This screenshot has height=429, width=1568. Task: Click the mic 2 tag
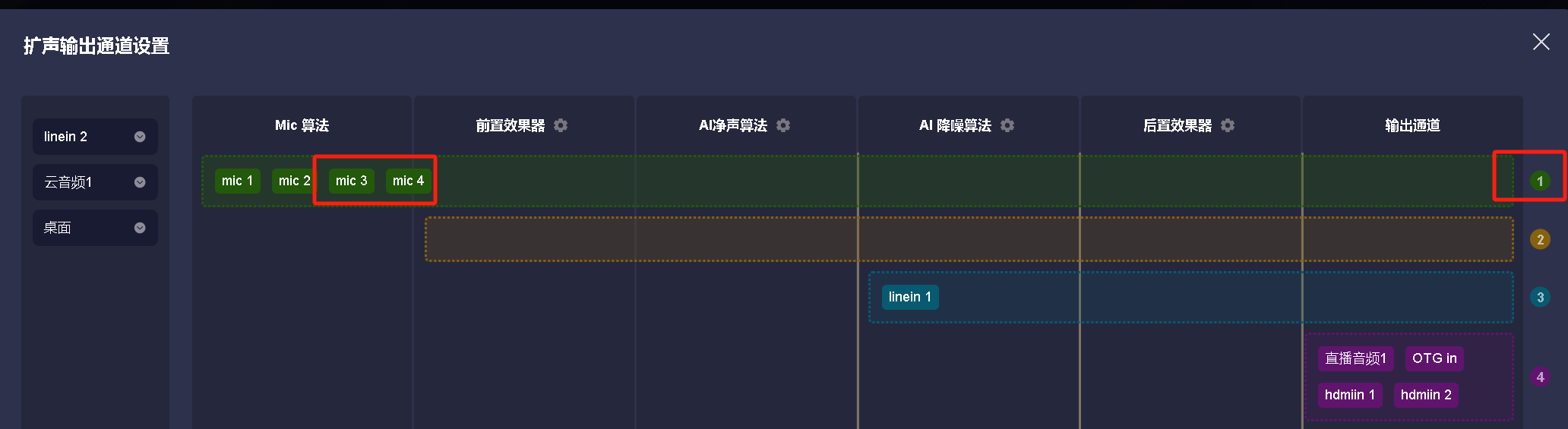[293, 181]
